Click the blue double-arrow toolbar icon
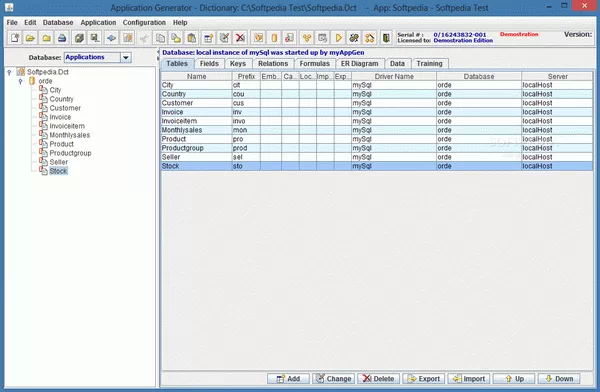Image resolution: width=600 pixels, height=392 pixels. (111, 38)
